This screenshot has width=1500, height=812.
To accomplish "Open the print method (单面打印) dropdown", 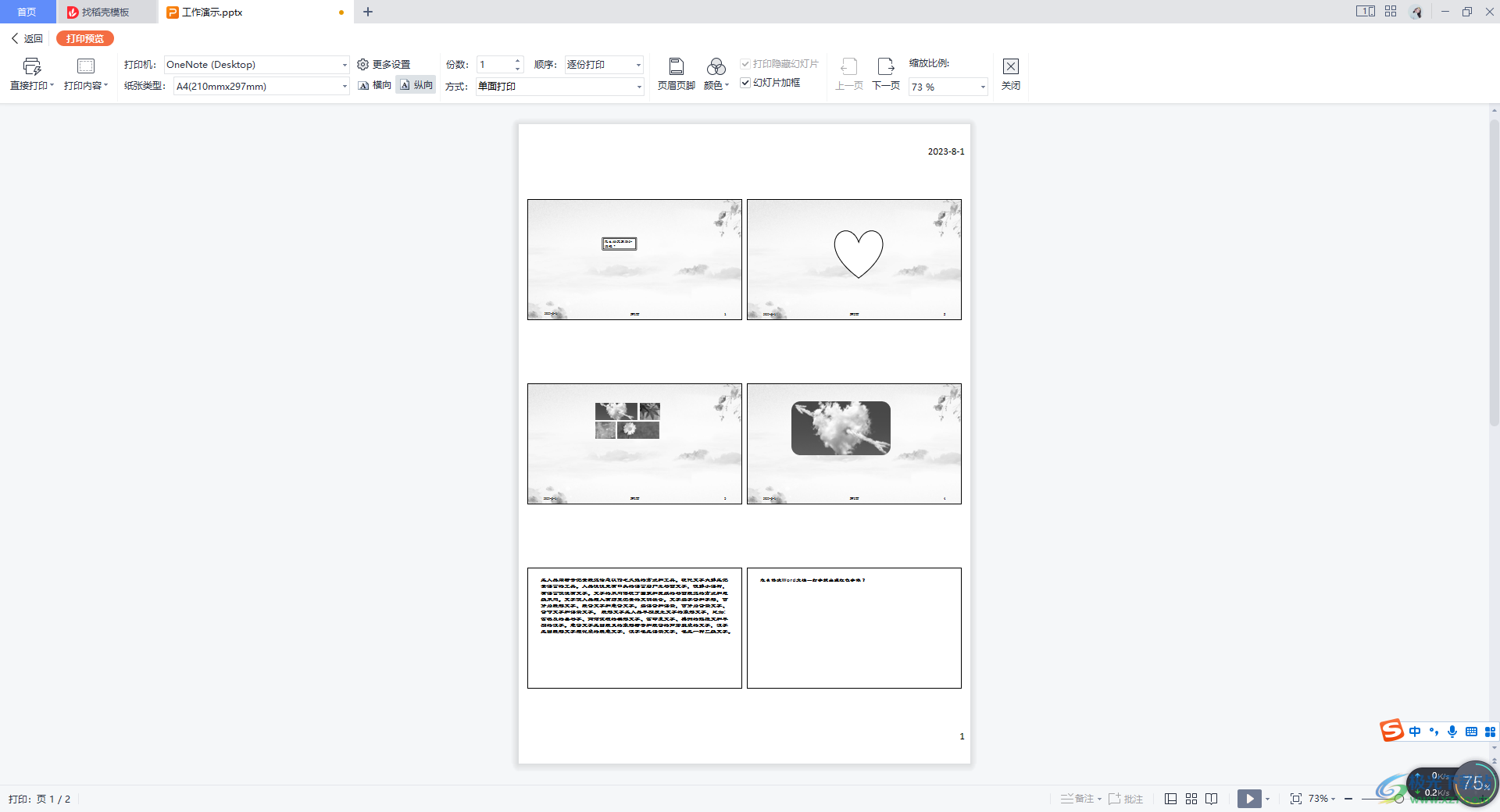I will pos(559,86).
